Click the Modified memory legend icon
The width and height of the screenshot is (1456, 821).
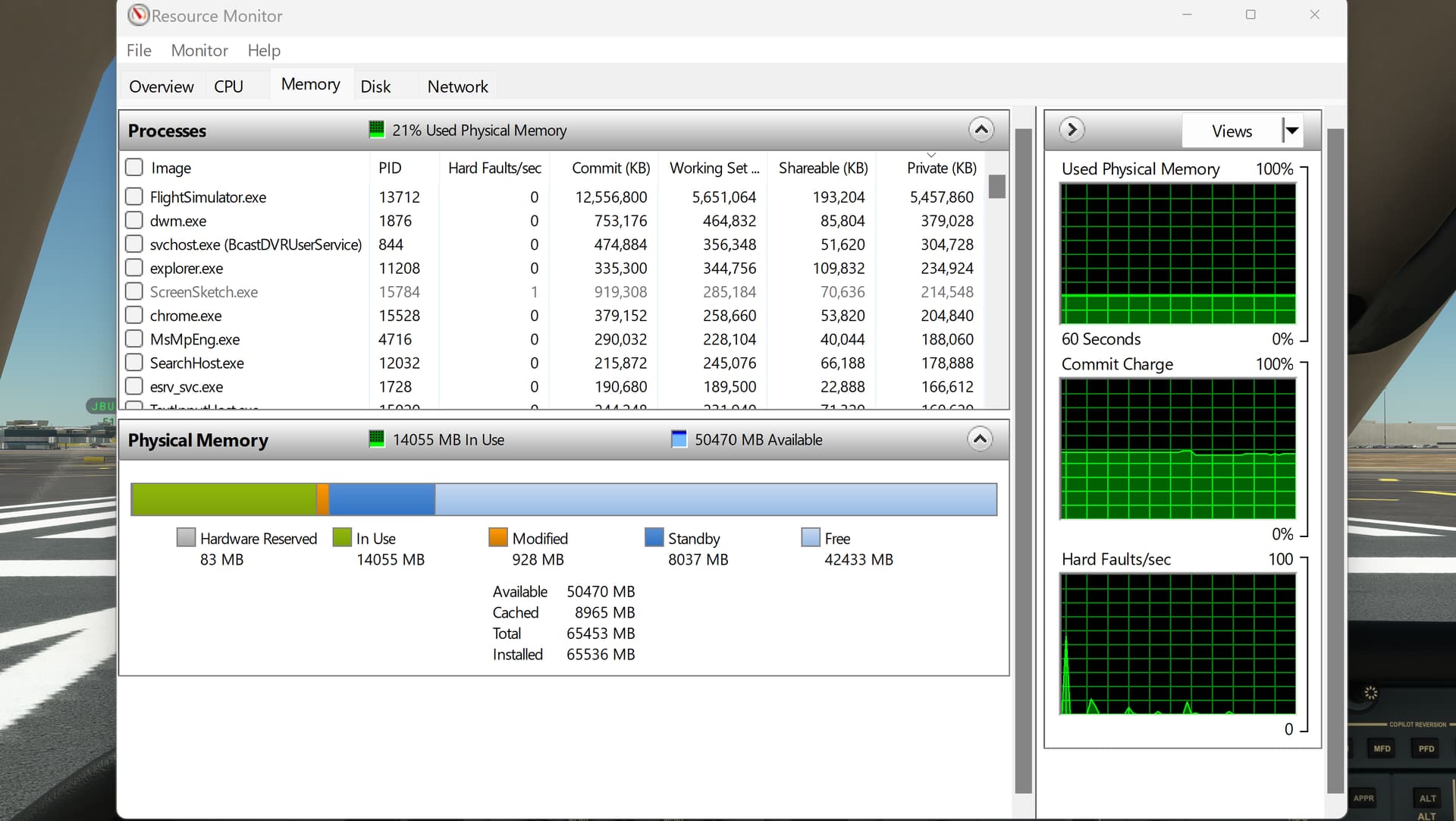[498, 536]
